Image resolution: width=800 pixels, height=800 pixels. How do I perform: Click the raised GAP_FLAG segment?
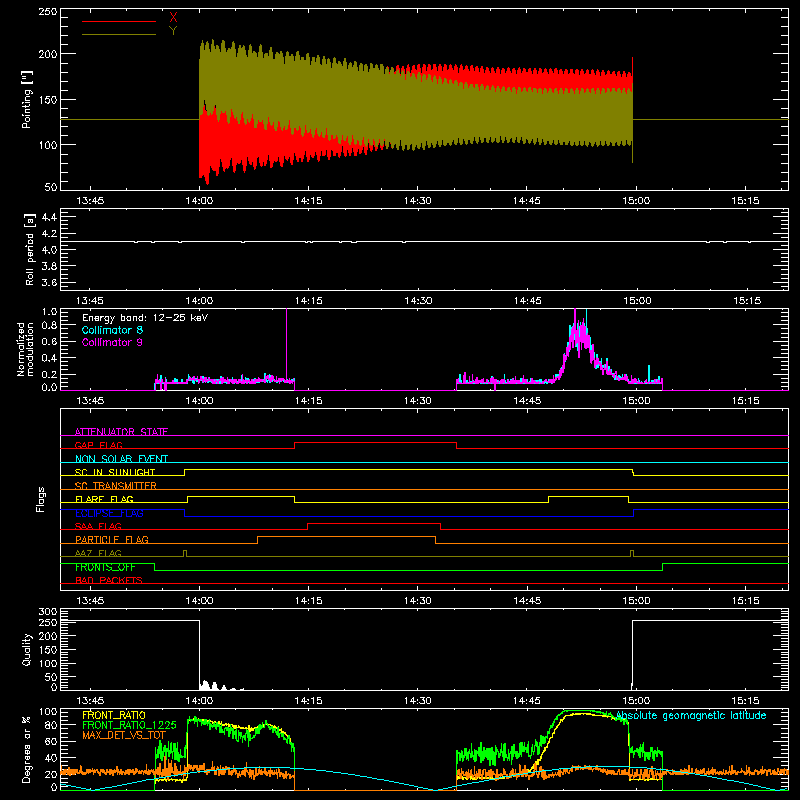click(x=376, y=443)
